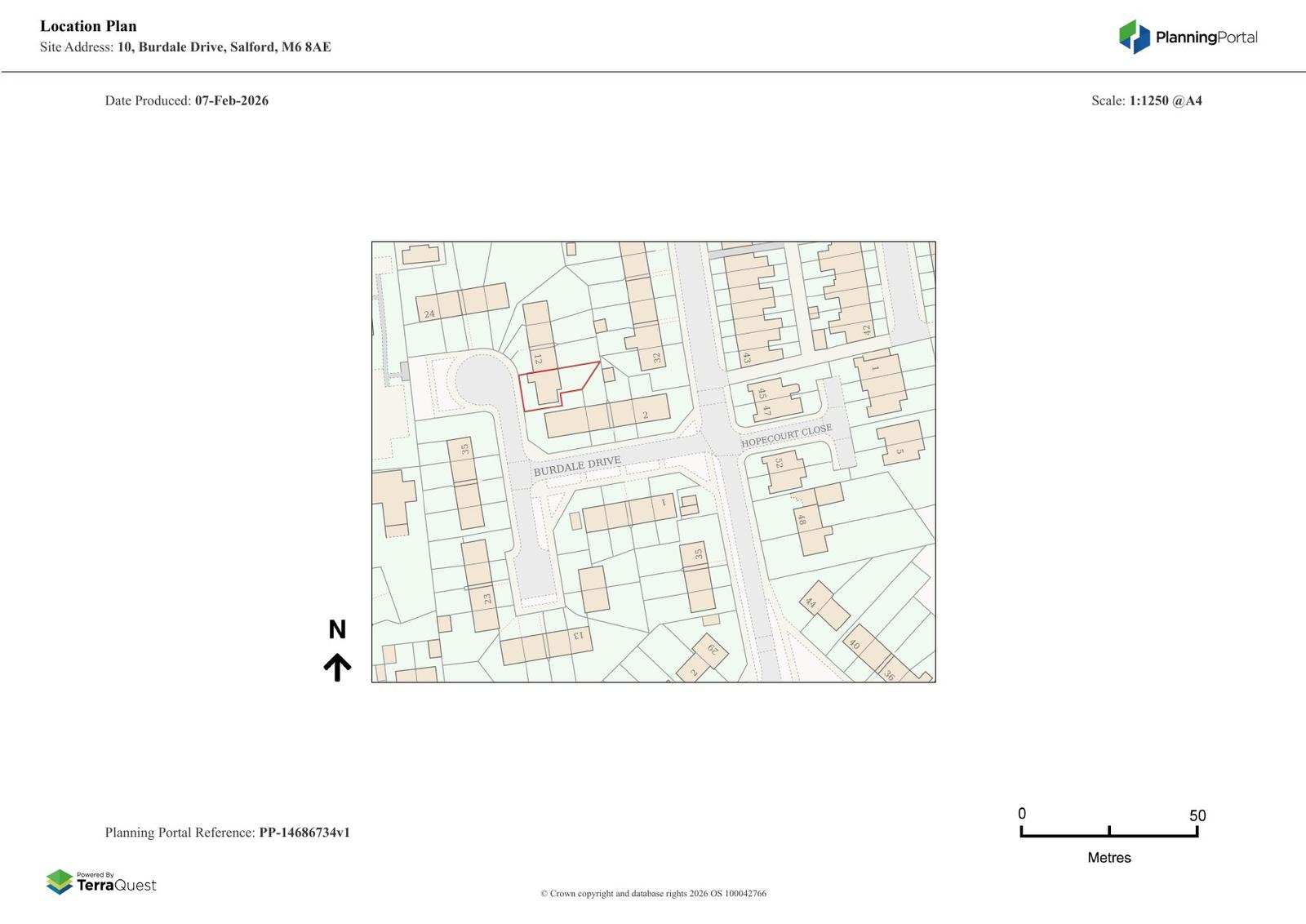The height and width of the screenshot is (924, 1306).
Task: Click the TerraQuest logo
Action: pos(101,882)
